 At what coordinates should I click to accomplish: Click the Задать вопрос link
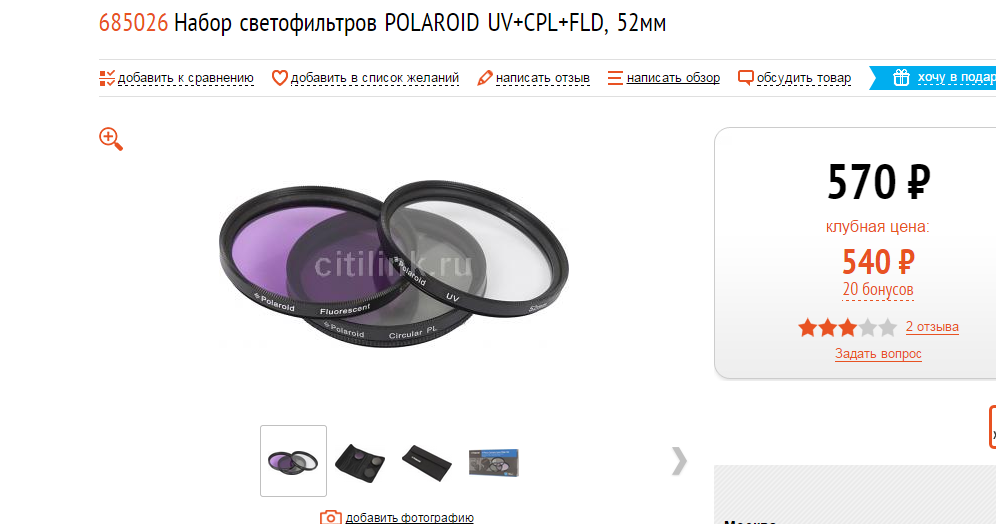pos(878,354)
